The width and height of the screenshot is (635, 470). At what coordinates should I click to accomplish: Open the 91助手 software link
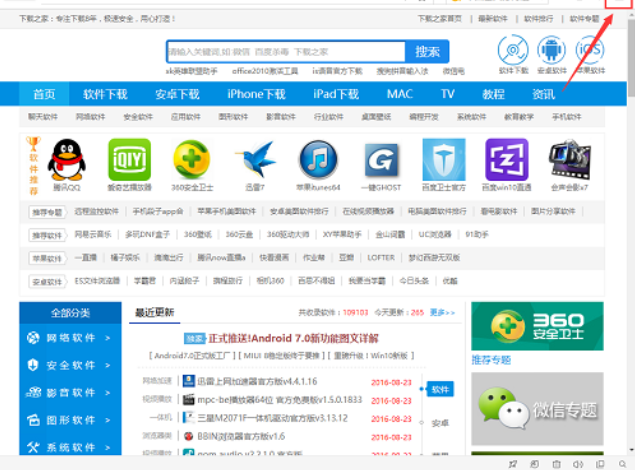tap(477, 234)
